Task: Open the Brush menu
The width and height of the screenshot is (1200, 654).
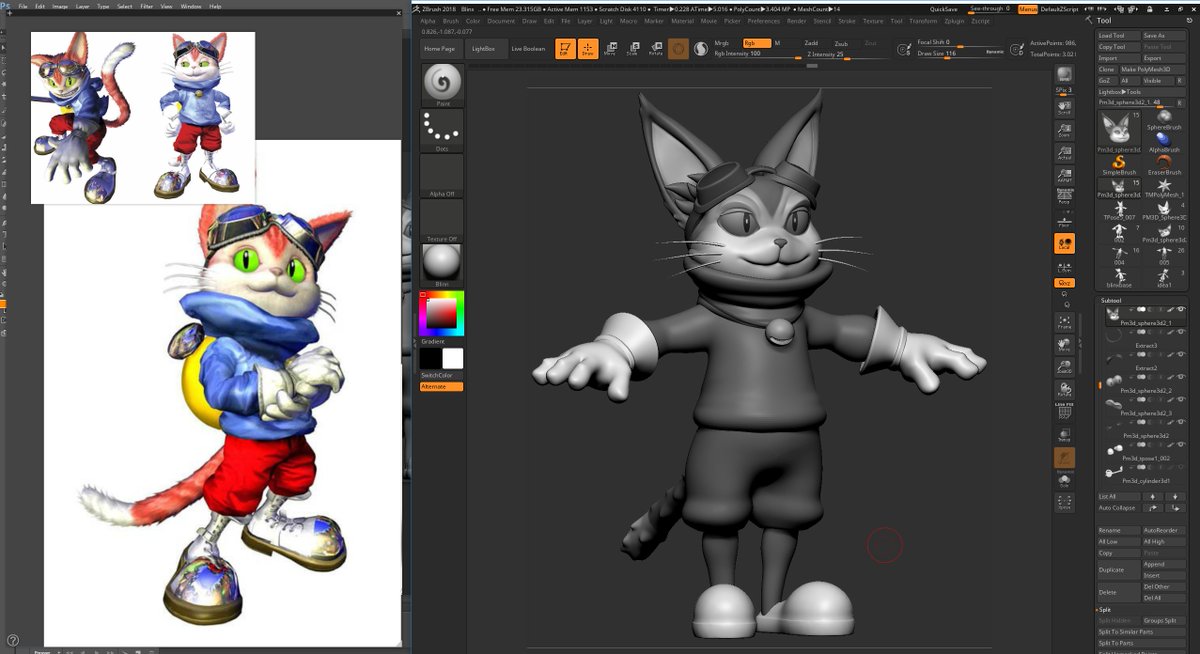Action: 451,20
